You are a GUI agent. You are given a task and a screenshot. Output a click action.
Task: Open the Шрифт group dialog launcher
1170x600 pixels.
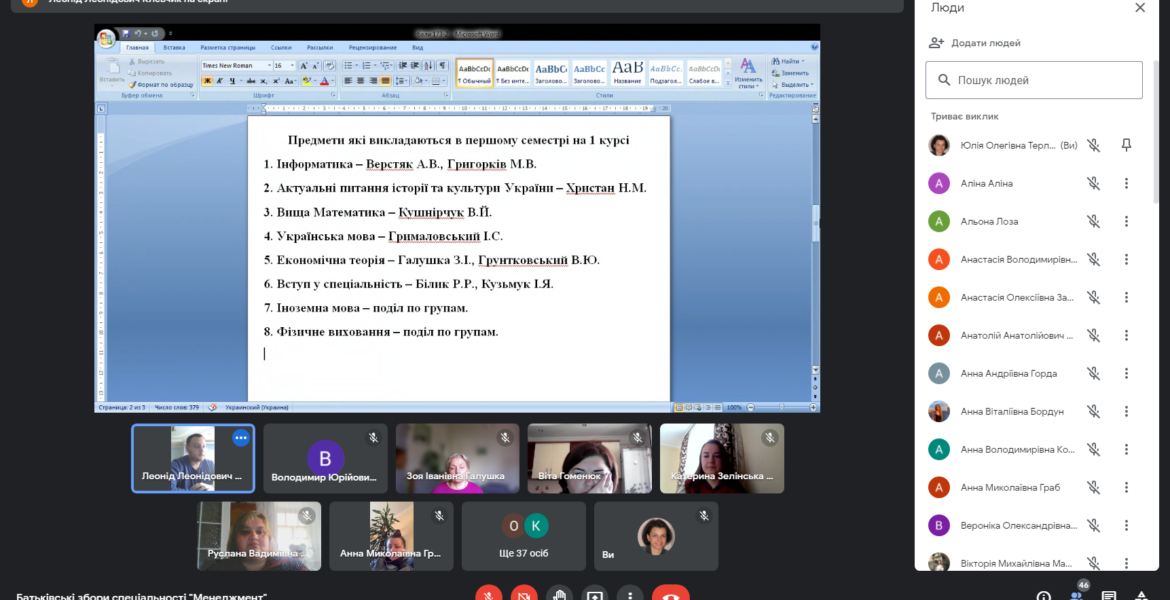334,95
